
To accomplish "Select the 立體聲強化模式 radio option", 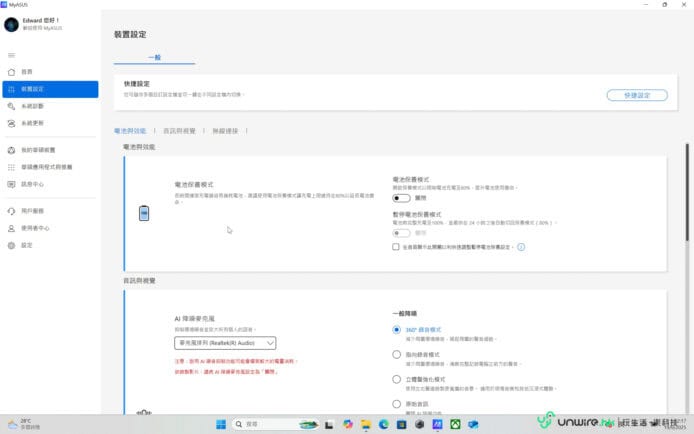I will pyautogui.click(x=396, y=379).
